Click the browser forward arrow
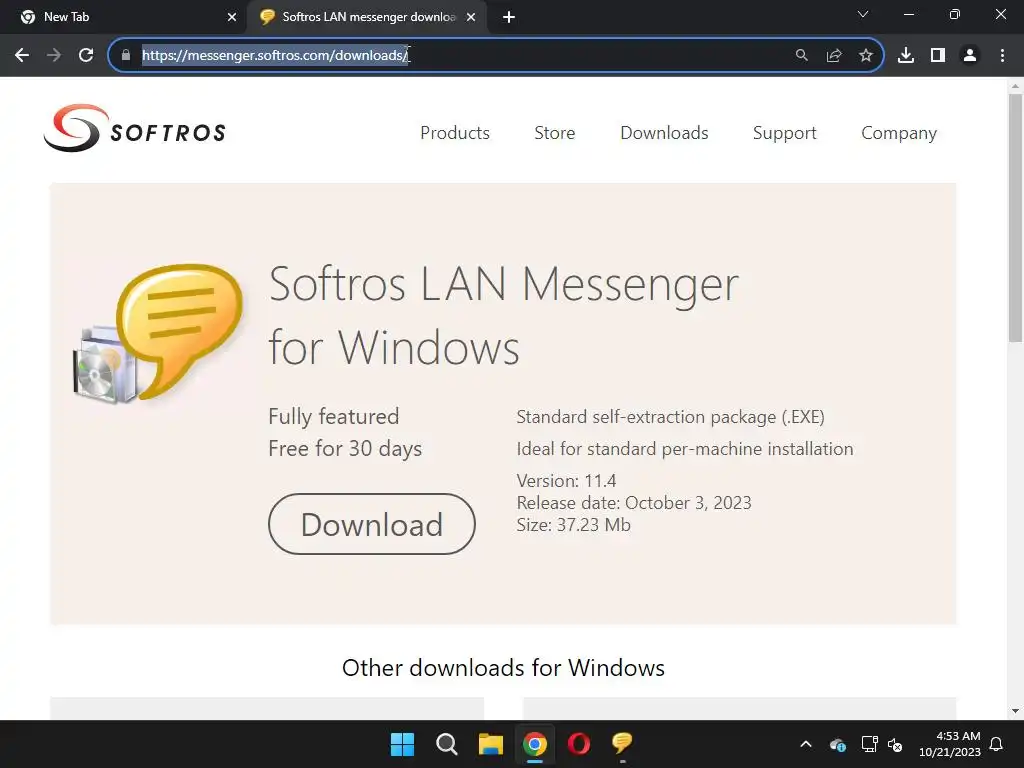Viewport: 1024px width, 768px height. [x=54, y=56]
